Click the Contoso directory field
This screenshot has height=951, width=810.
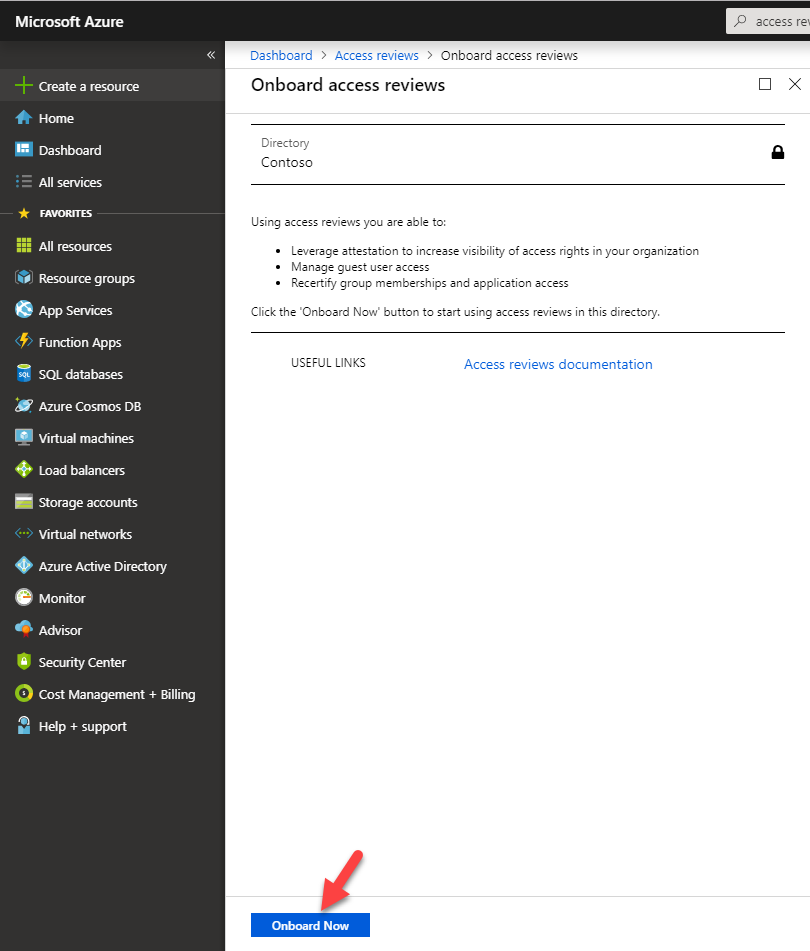click(518, 154)
